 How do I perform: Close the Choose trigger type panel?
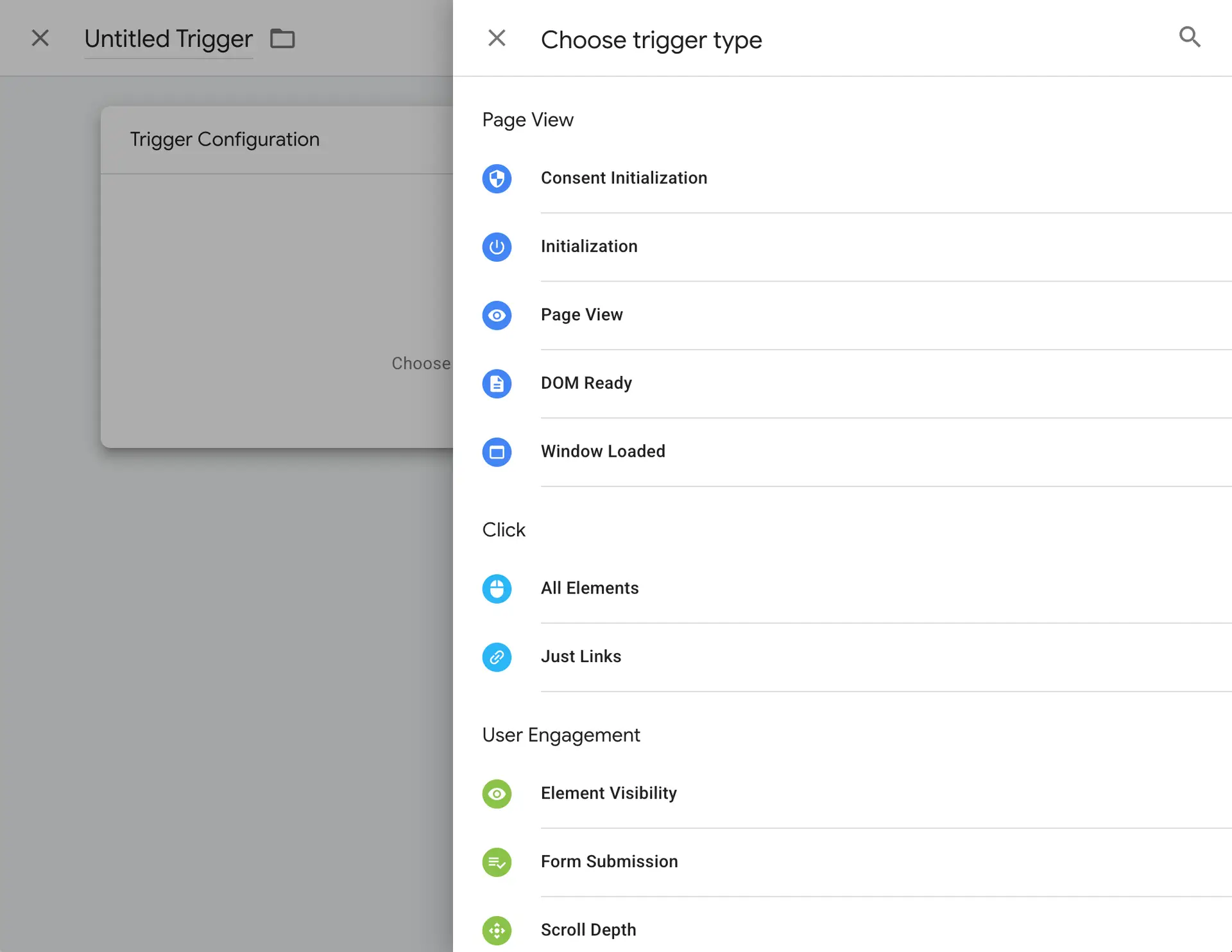click(x=497, y=38)
